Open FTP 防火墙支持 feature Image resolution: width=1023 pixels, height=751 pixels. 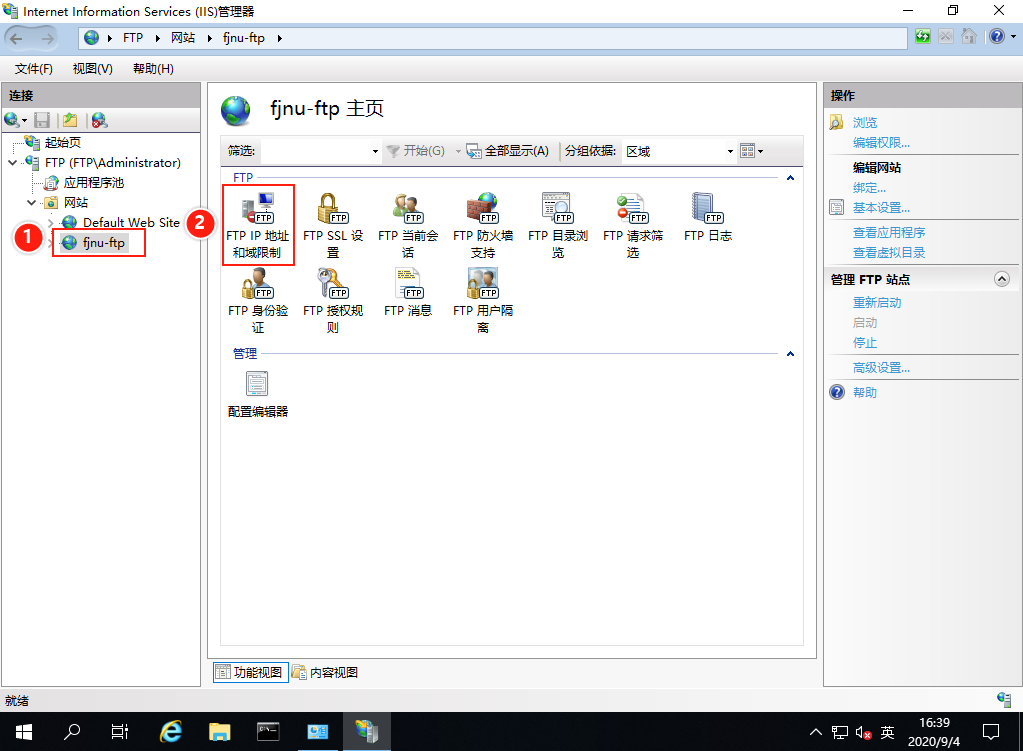point(483,225)
